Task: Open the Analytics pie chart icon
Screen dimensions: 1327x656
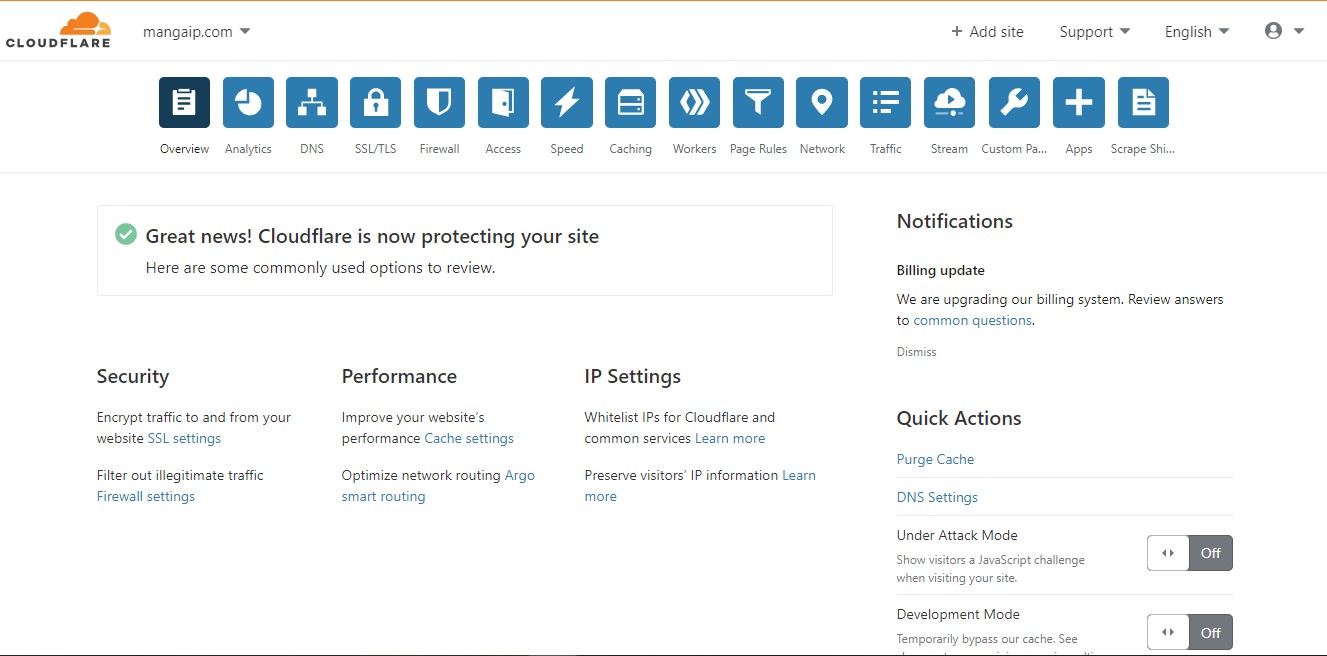Action: pos(248,102)
